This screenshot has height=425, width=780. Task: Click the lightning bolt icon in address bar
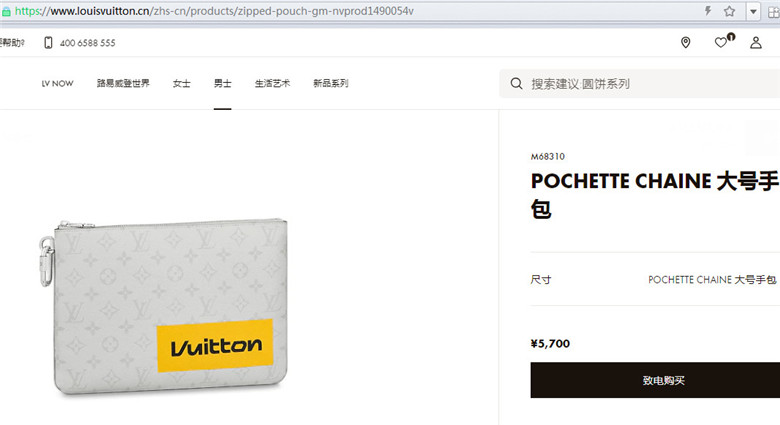707,11
